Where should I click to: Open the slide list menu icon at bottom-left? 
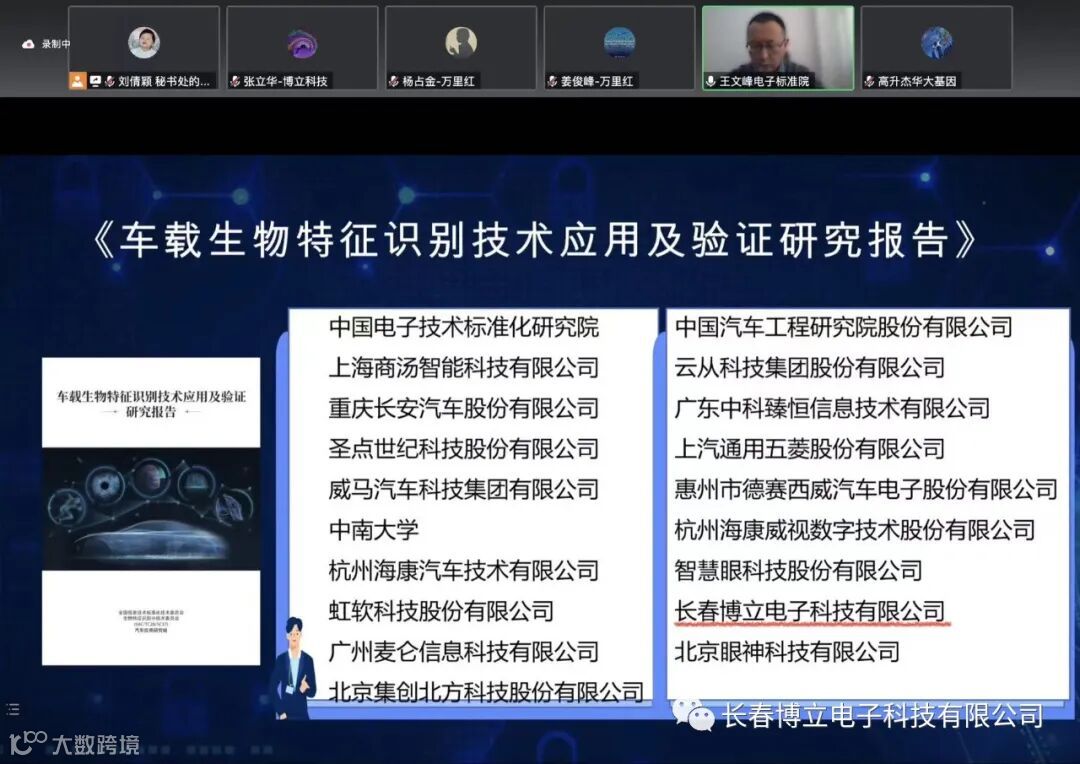(x=12, y=709)
